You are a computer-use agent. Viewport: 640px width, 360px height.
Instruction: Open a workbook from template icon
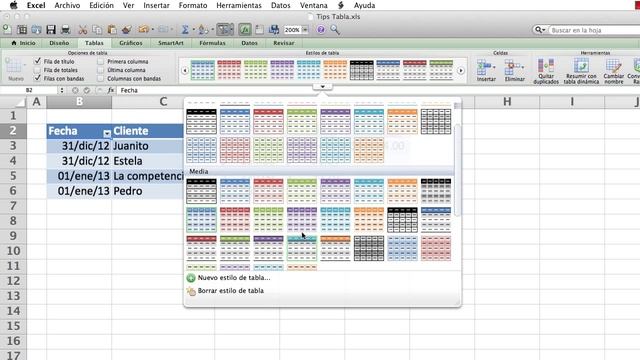pos(22,29)
